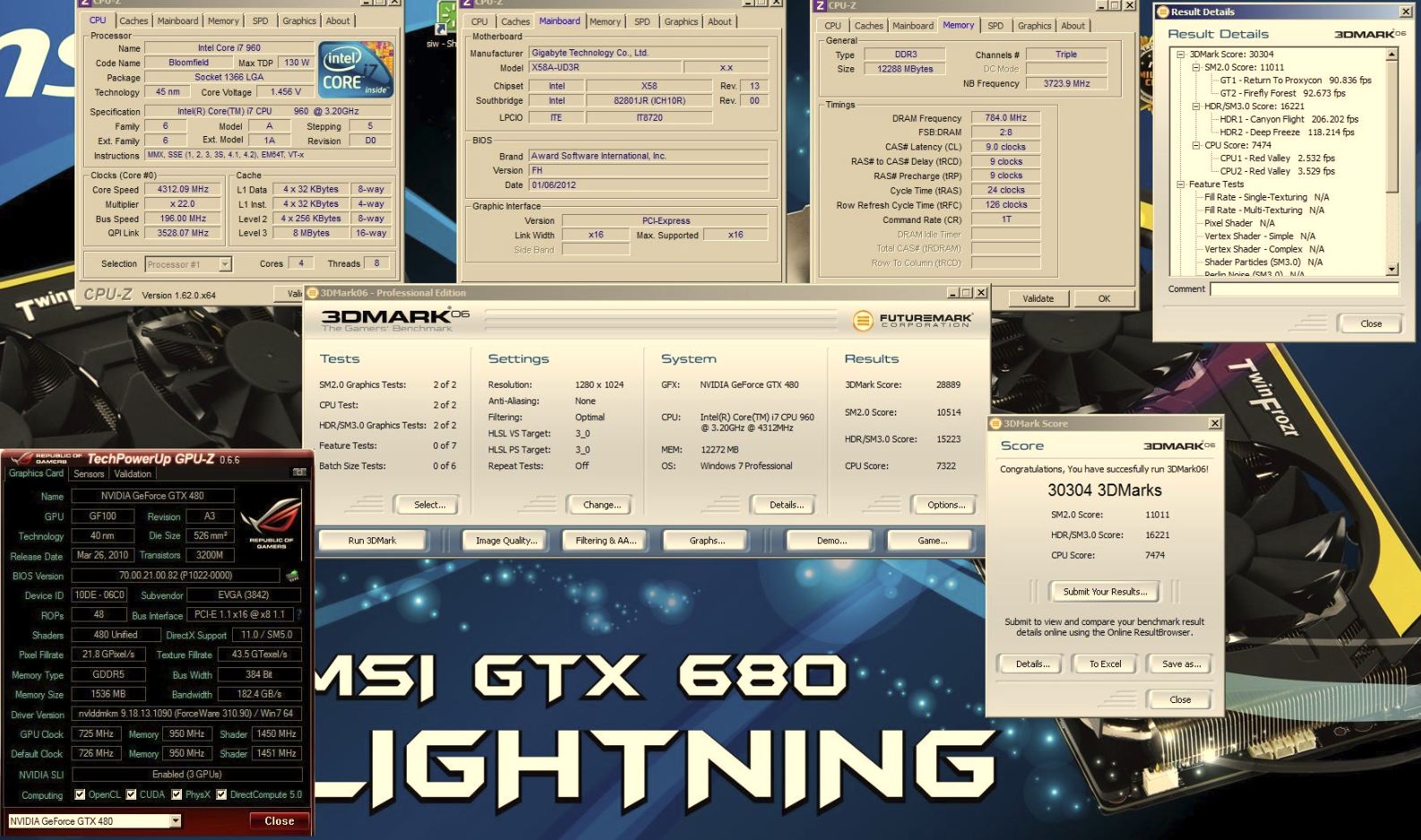Viewport: 1421px width, 840px height.
Task: Click the BIOS save chip icon in GPU-Z
Action: 292,575
